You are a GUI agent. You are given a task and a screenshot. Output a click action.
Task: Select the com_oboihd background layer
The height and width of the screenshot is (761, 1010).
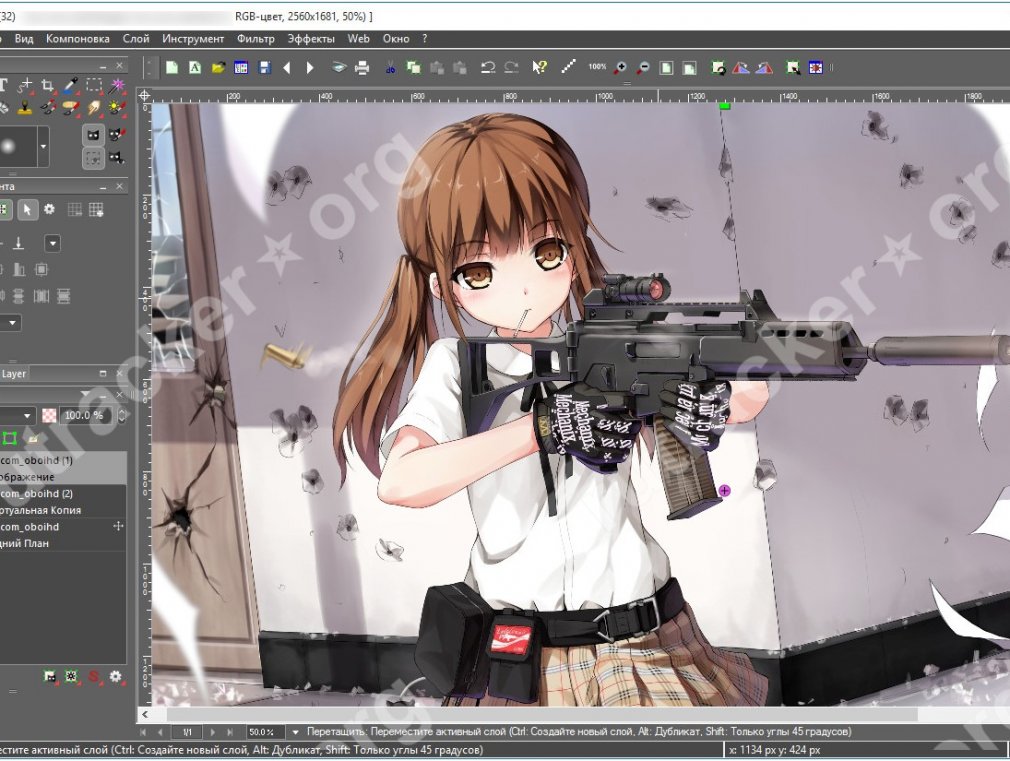coord(63,535)
